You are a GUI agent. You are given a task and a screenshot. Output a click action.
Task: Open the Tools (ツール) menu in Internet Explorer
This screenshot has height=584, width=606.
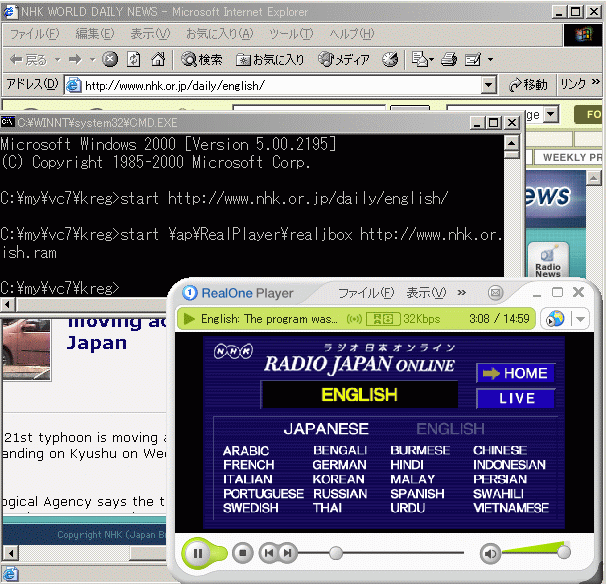pyautogui.click(x=291, y=34)
